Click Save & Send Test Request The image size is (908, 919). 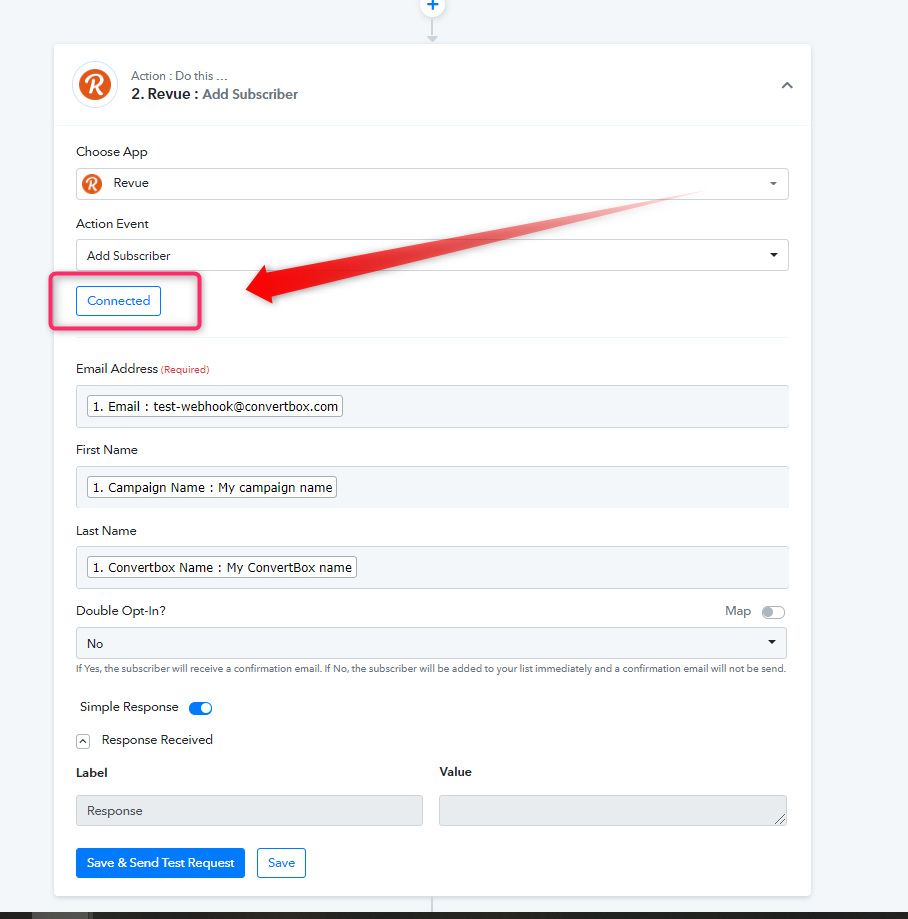coord(160,863)
